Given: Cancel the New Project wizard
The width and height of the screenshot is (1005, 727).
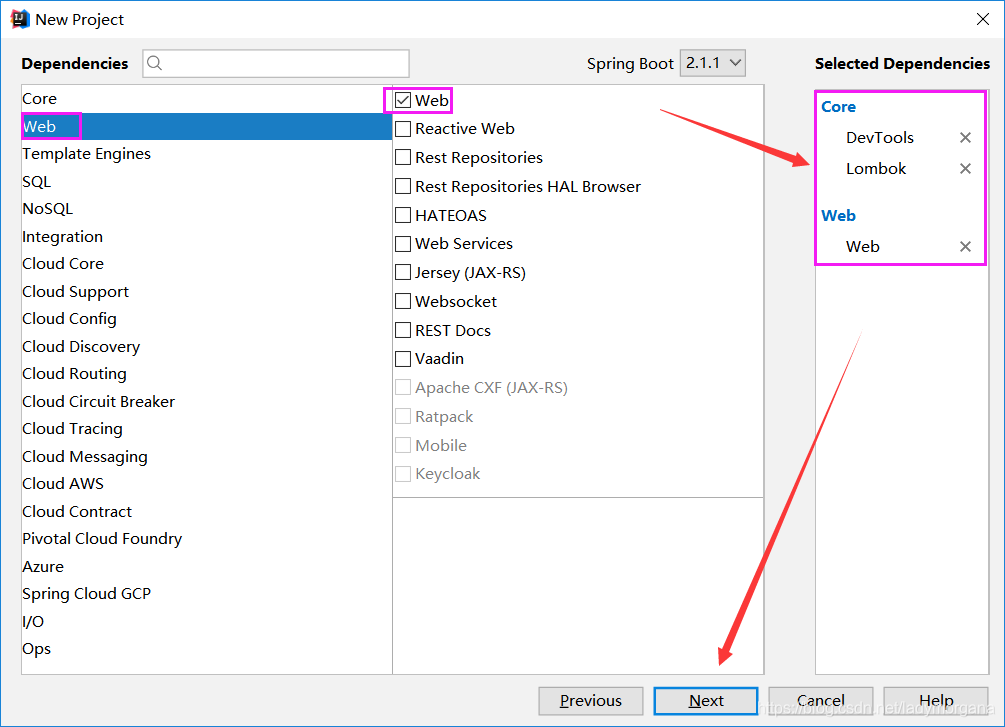Looking at the screenshot, I should [x=820, y=701].
